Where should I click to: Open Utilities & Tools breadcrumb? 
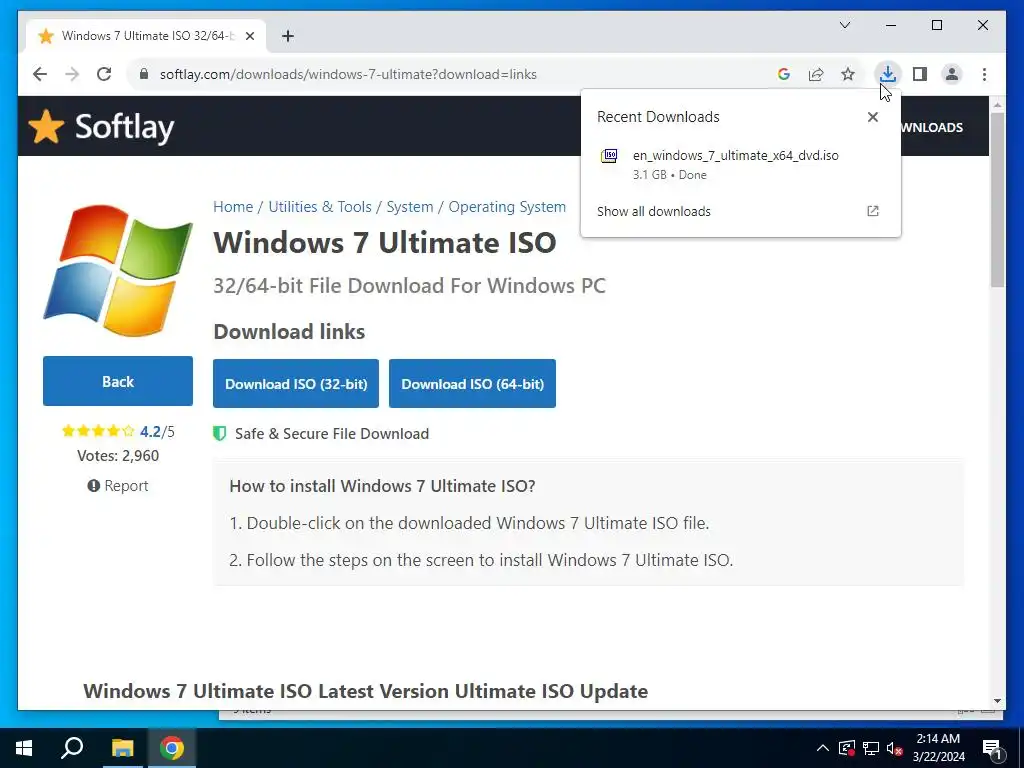[319, 206]
